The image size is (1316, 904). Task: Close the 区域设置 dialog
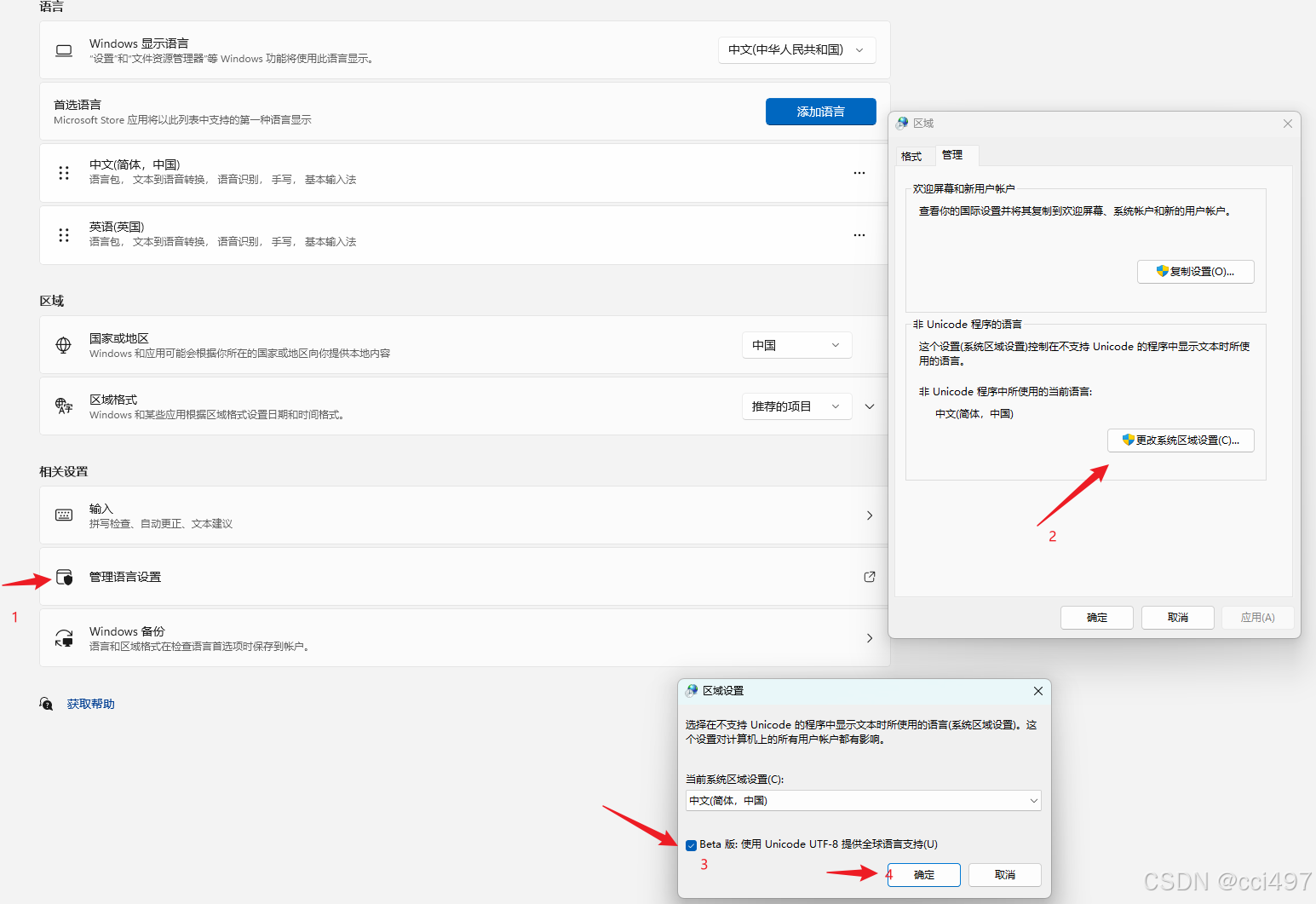tap(1037, 691)
